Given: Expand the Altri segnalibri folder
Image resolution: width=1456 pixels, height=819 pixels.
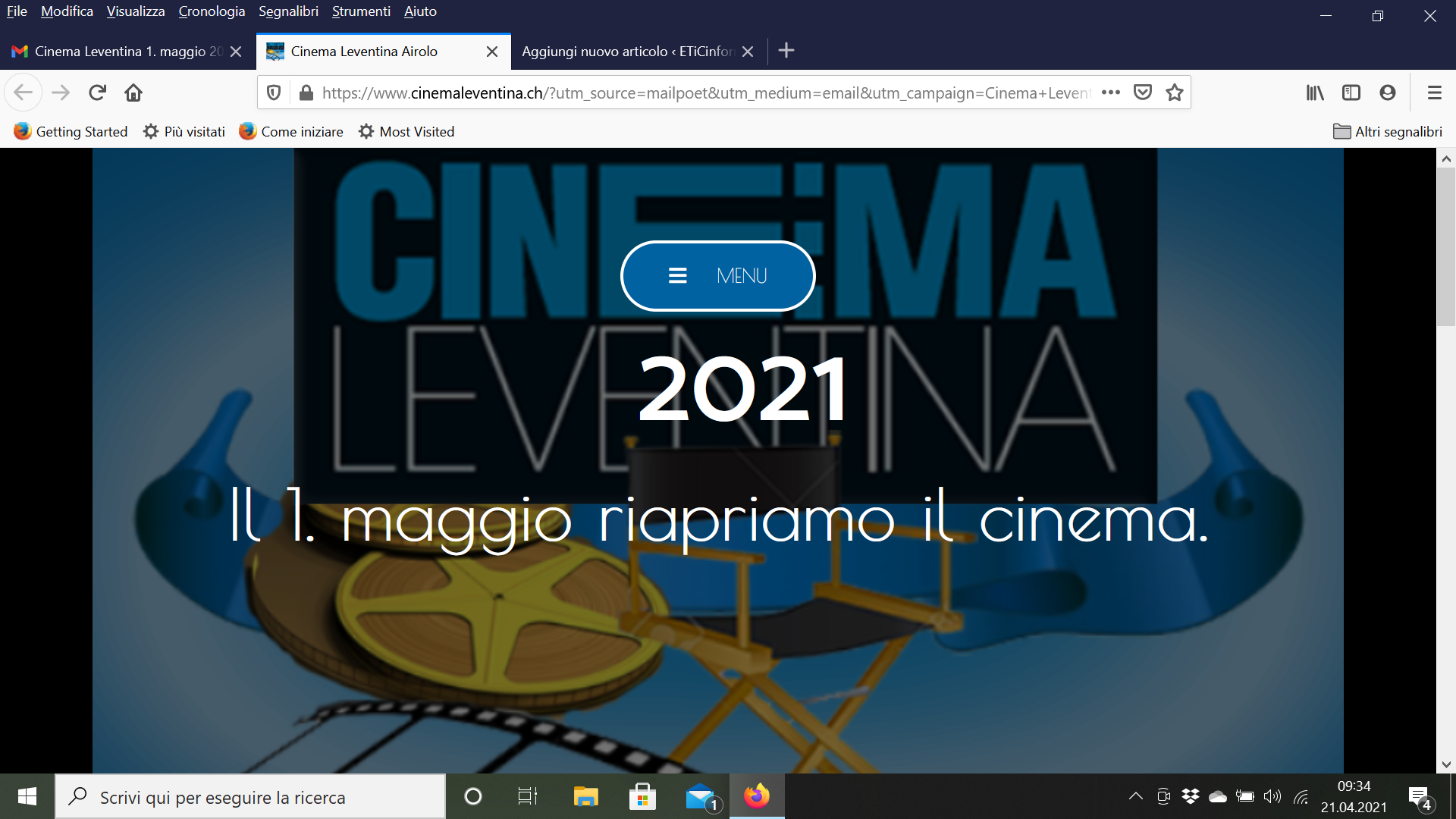Looking at the screenshot, I should (1388, 131).
